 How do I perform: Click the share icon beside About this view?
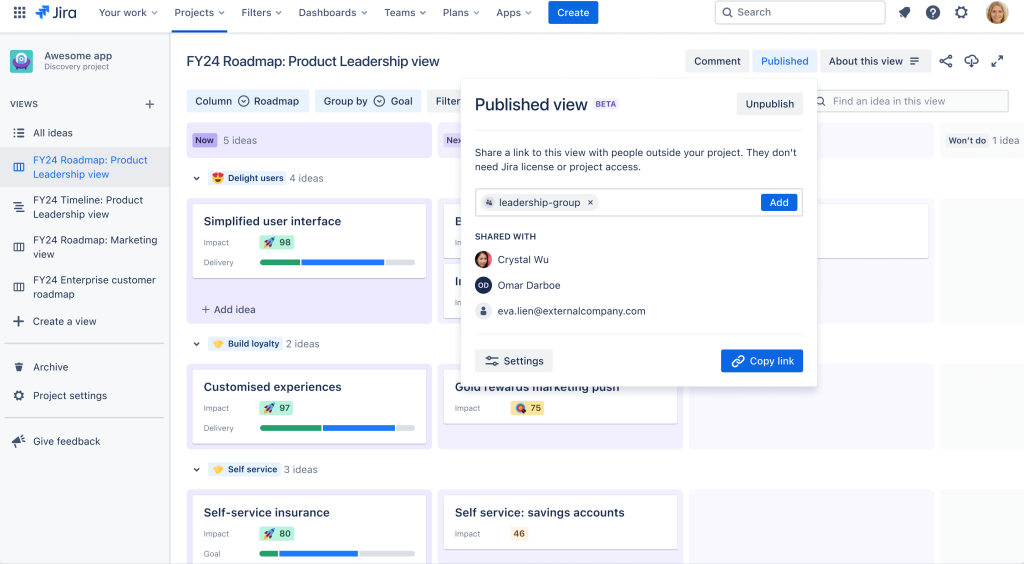(x=946, y=61)
